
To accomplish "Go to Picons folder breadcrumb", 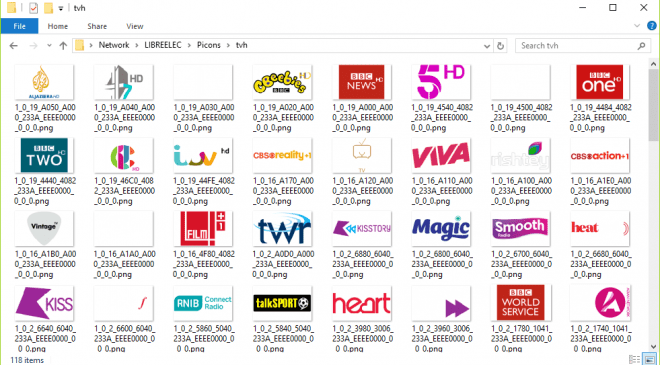I will click(x=209, y=45).
